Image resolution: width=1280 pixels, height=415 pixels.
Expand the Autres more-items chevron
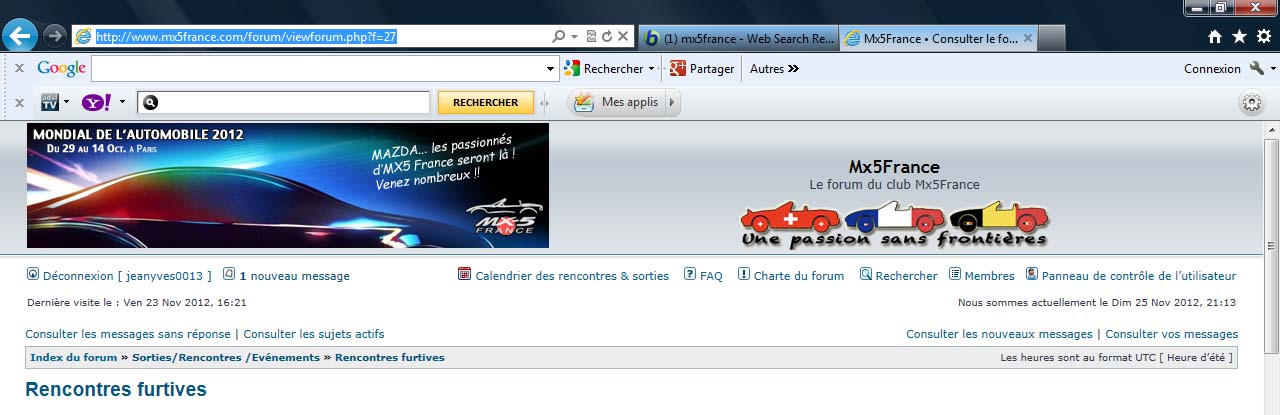tap(794, 69)
